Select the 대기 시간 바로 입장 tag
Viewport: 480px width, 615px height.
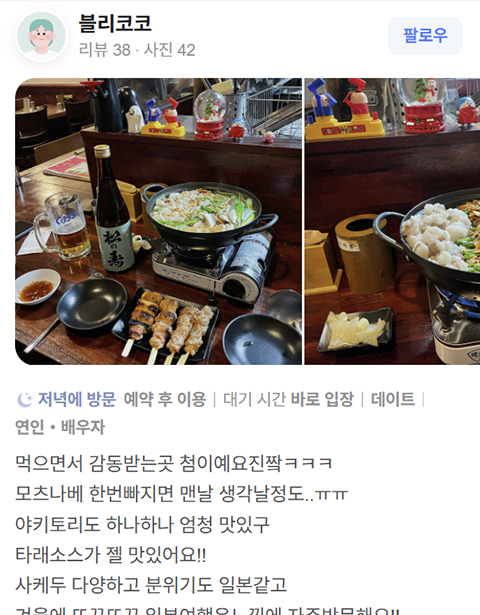(289, 399)
